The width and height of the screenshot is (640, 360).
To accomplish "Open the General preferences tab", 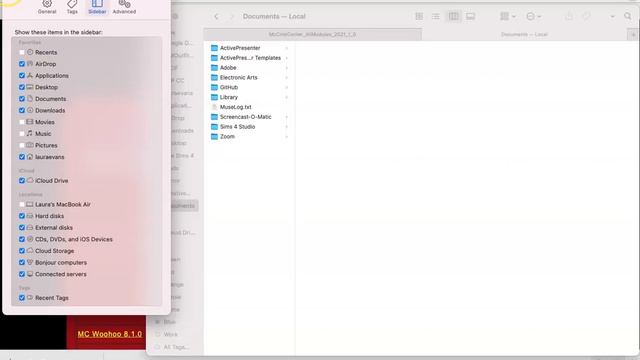I will 47,7.
